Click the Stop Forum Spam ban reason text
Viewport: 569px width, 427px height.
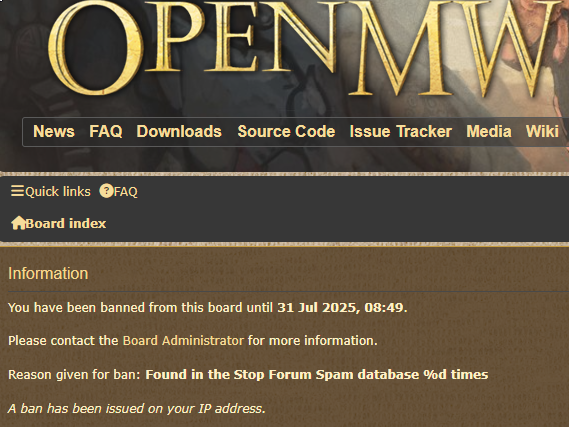click(x=316, y=374)
